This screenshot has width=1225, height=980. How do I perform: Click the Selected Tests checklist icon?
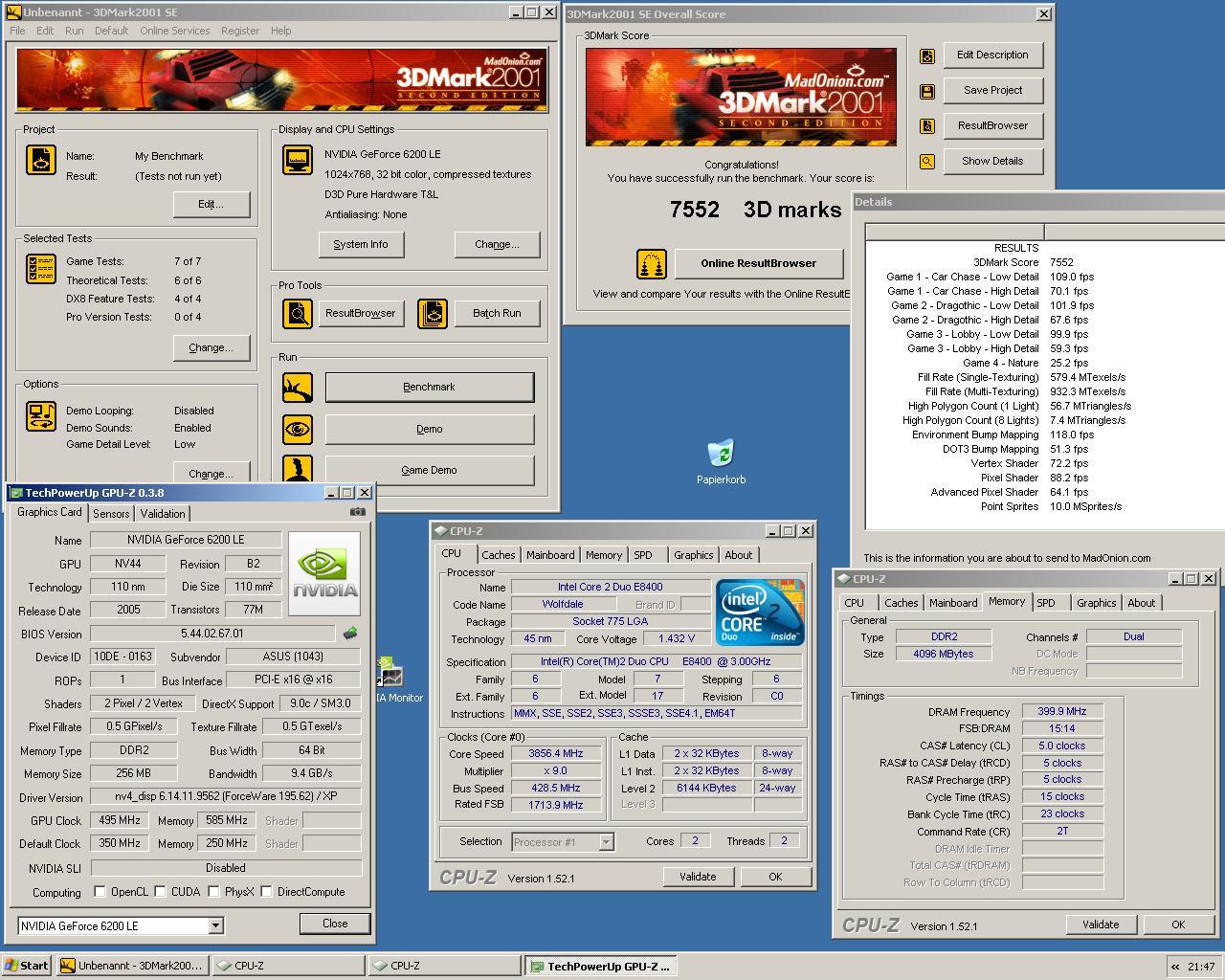(41, 269)
